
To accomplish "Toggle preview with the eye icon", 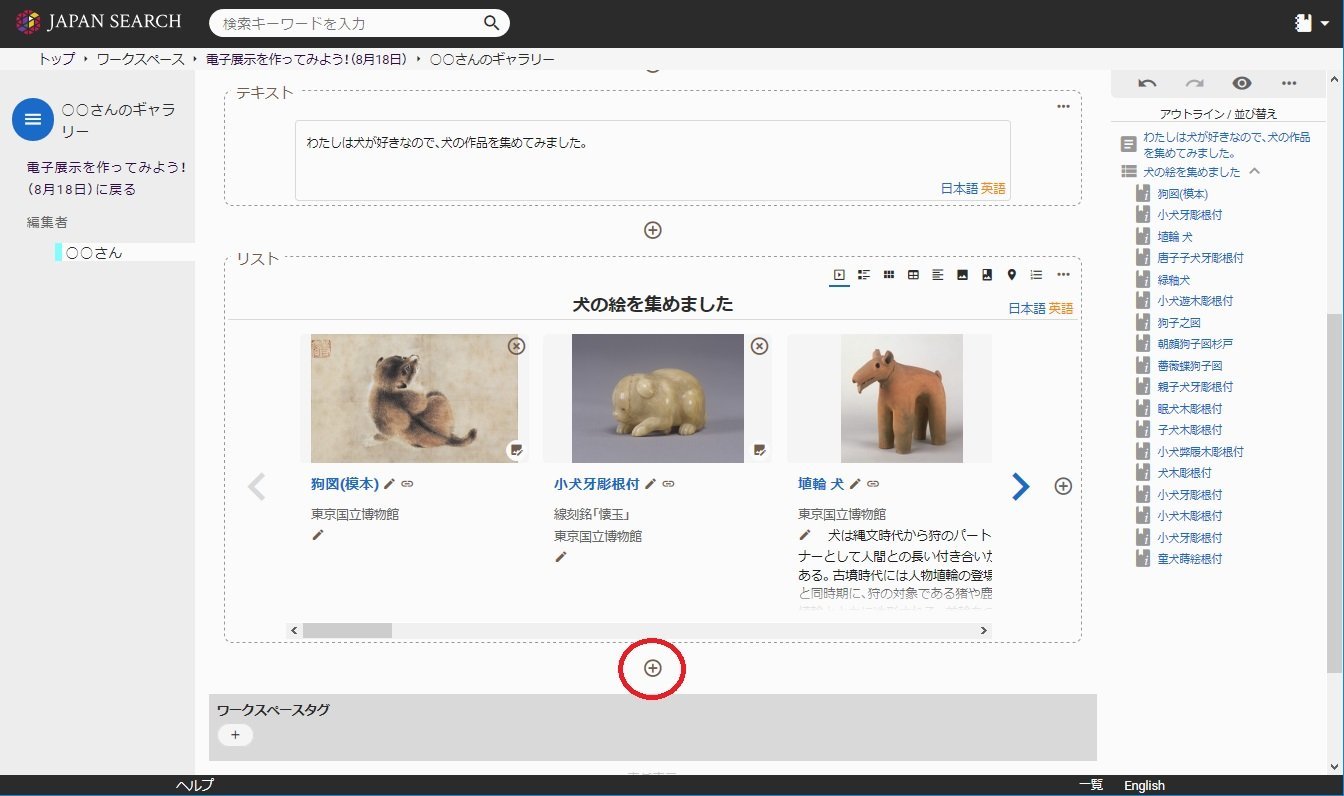I will (x=1241, y=83).
